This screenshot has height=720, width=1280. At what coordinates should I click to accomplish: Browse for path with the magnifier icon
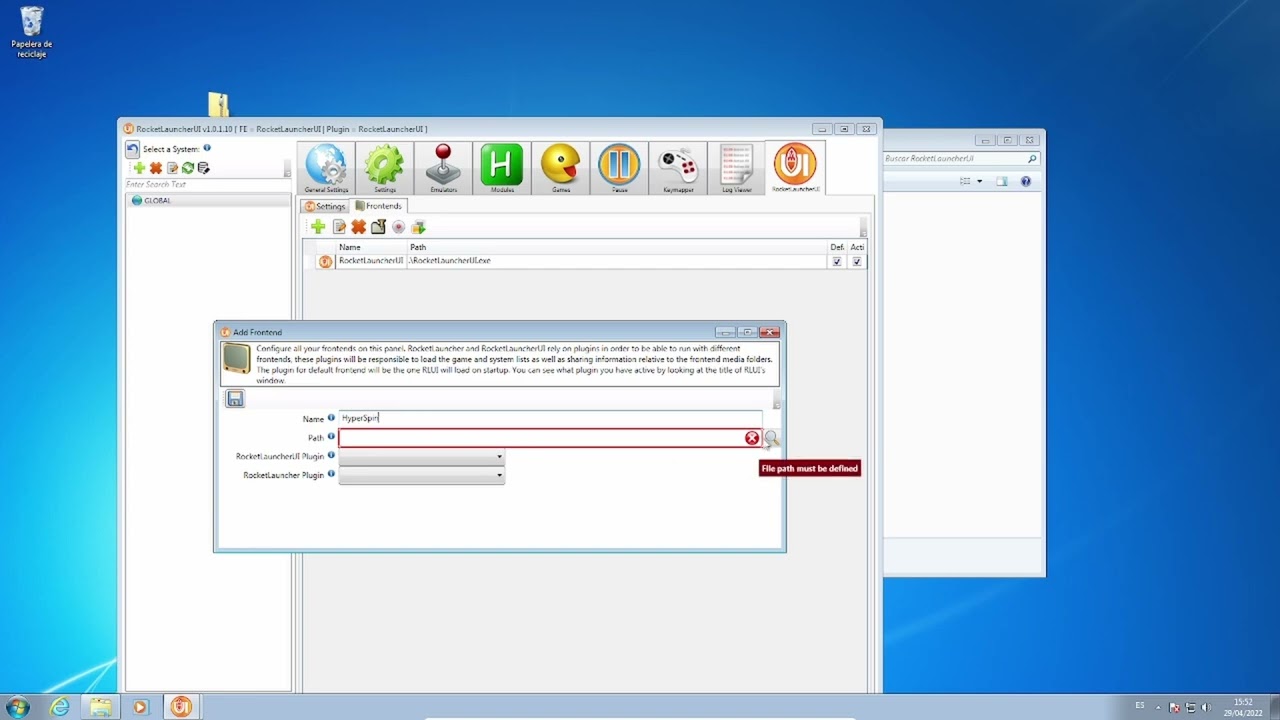pyautogui.click(x=771, y=438)
